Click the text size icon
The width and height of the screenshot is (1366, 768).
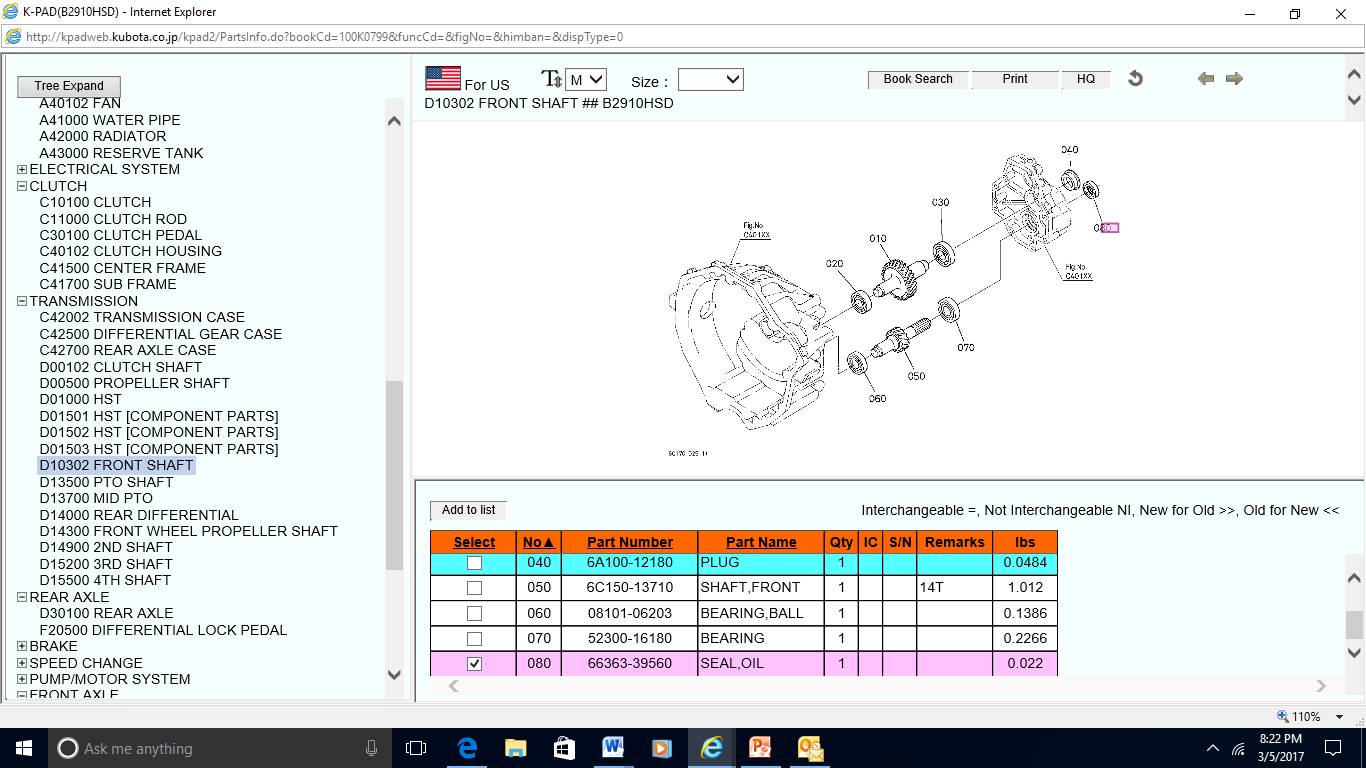551,79
